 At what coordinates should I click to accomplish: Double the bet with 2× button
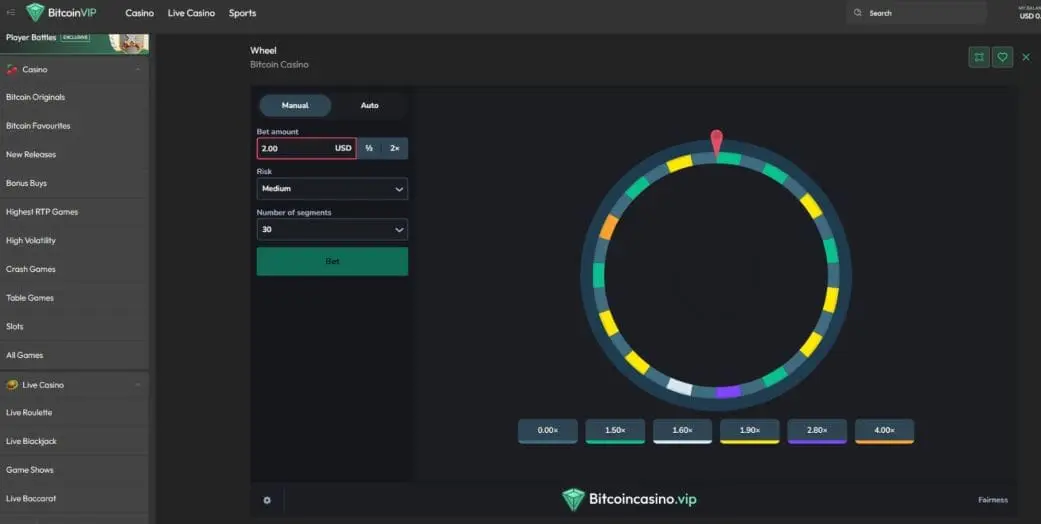395,148
